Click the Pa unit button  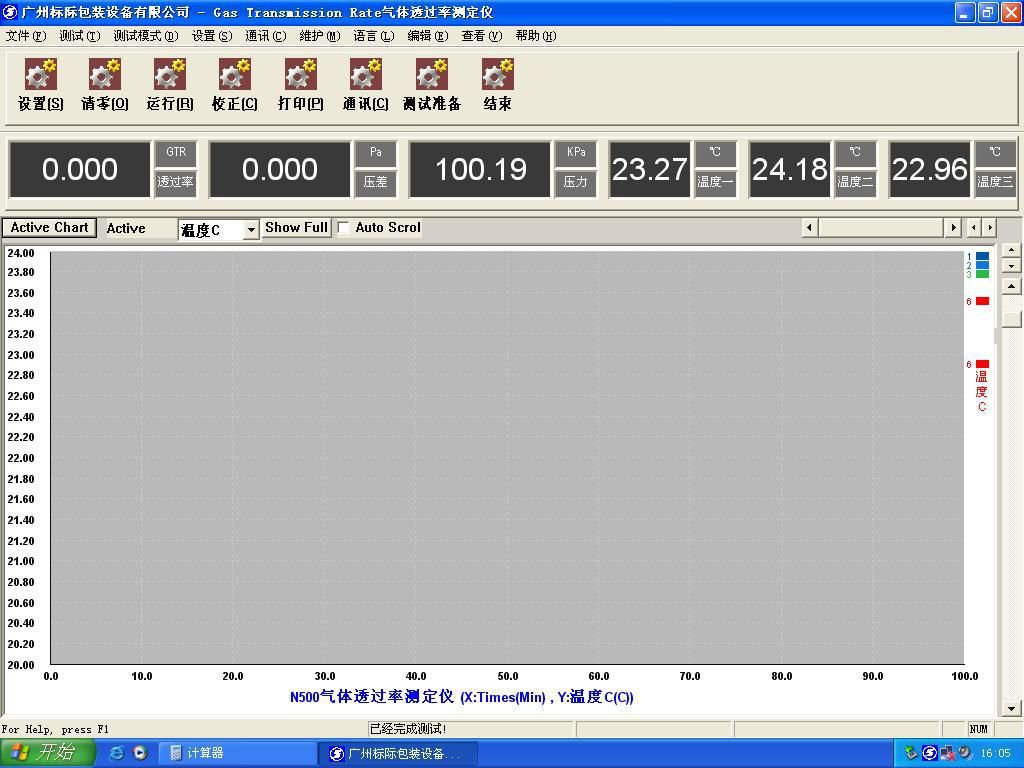click(376, 152)
